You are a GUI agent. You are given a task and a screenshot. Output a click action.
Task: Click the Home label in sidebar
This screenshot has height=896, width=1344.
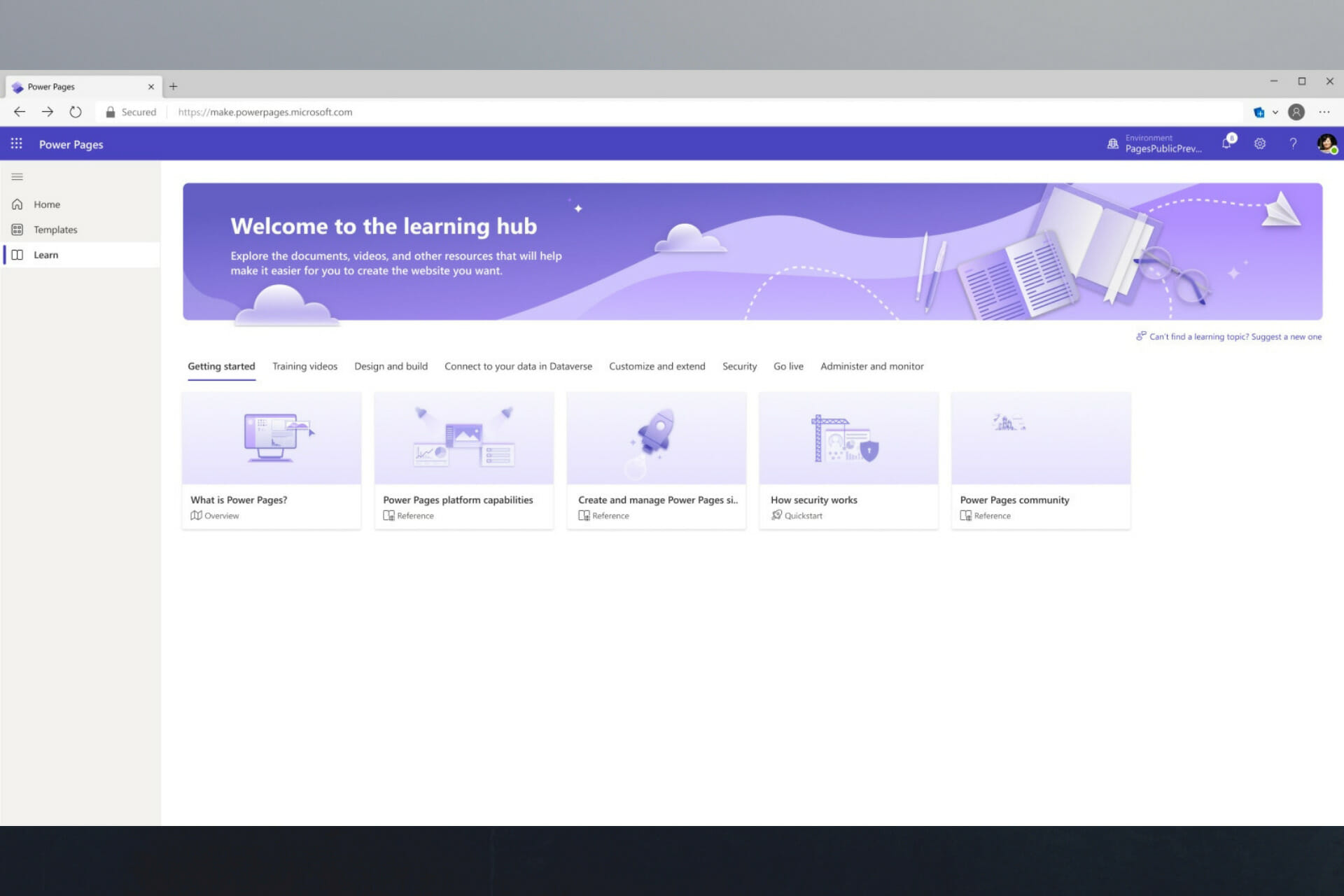(47, 204)
